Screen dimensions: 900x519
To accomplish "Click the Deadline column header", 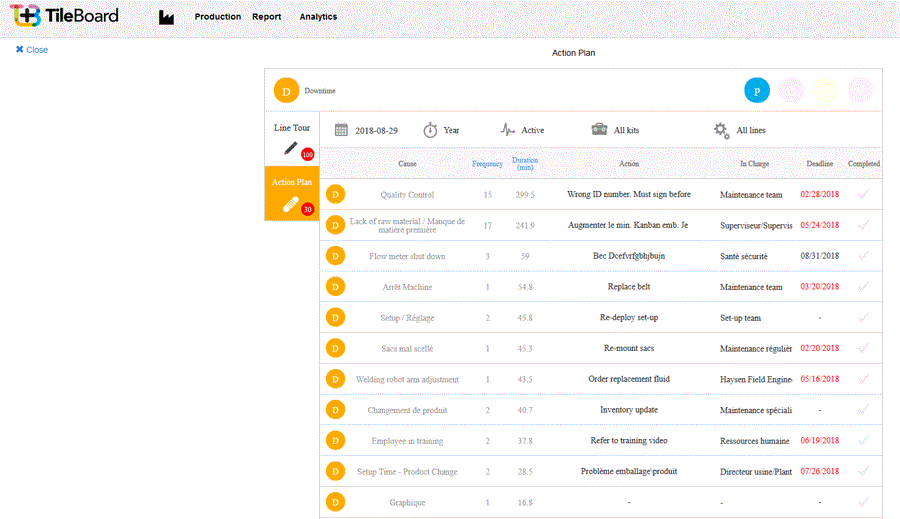I will 820,164.
